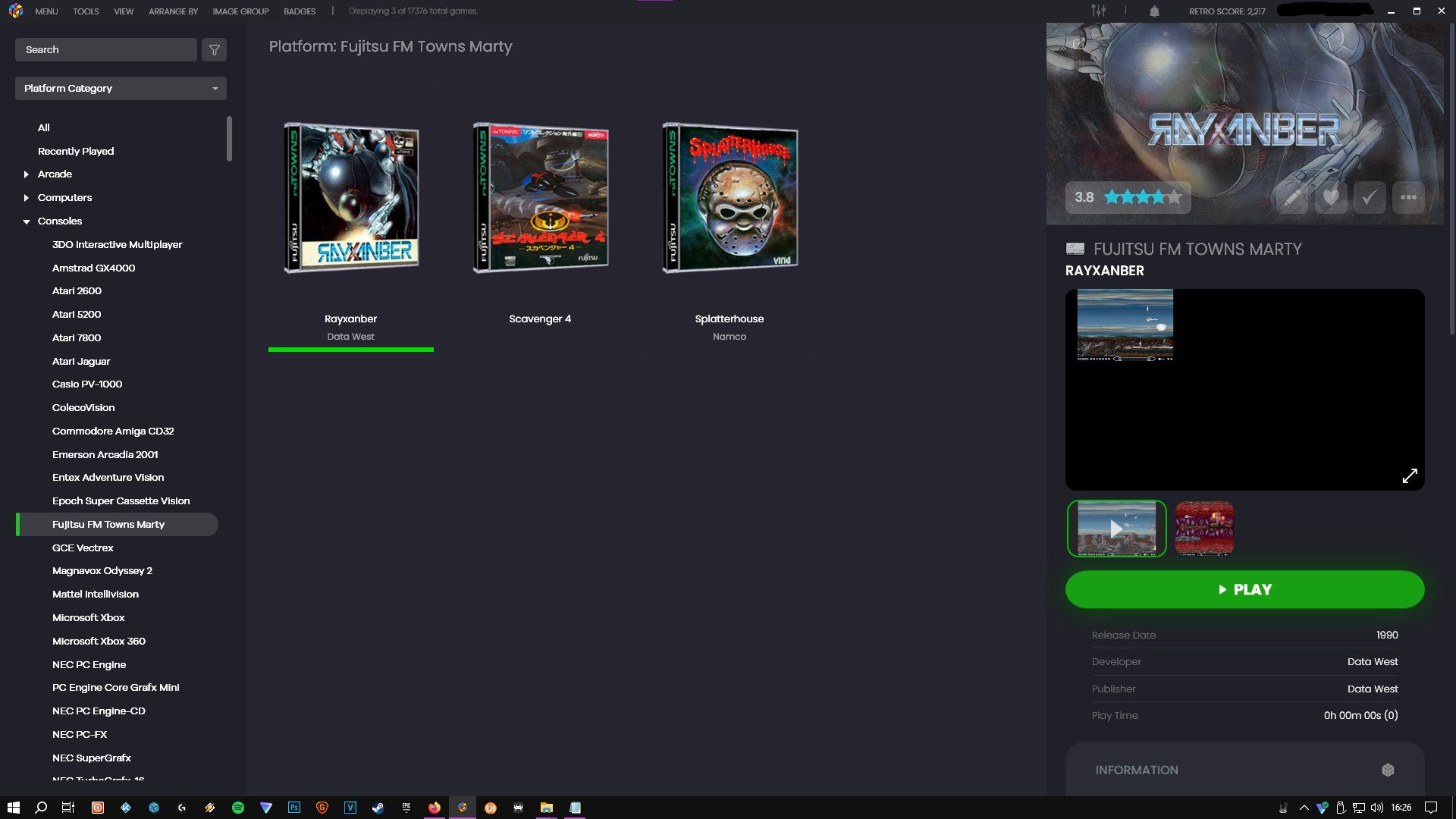Set rating using the star rating control

pos(1142,197)
